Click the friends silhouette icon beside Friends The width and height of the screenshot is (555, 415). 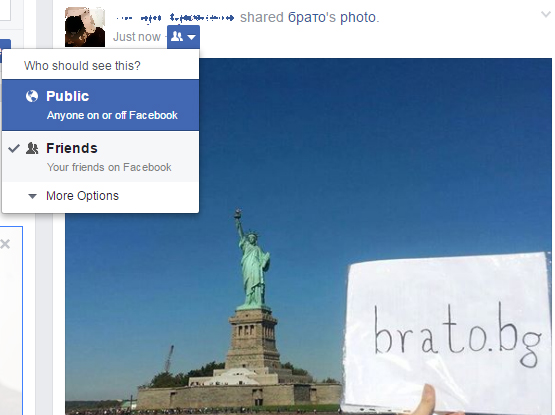[x=32, y=148]
